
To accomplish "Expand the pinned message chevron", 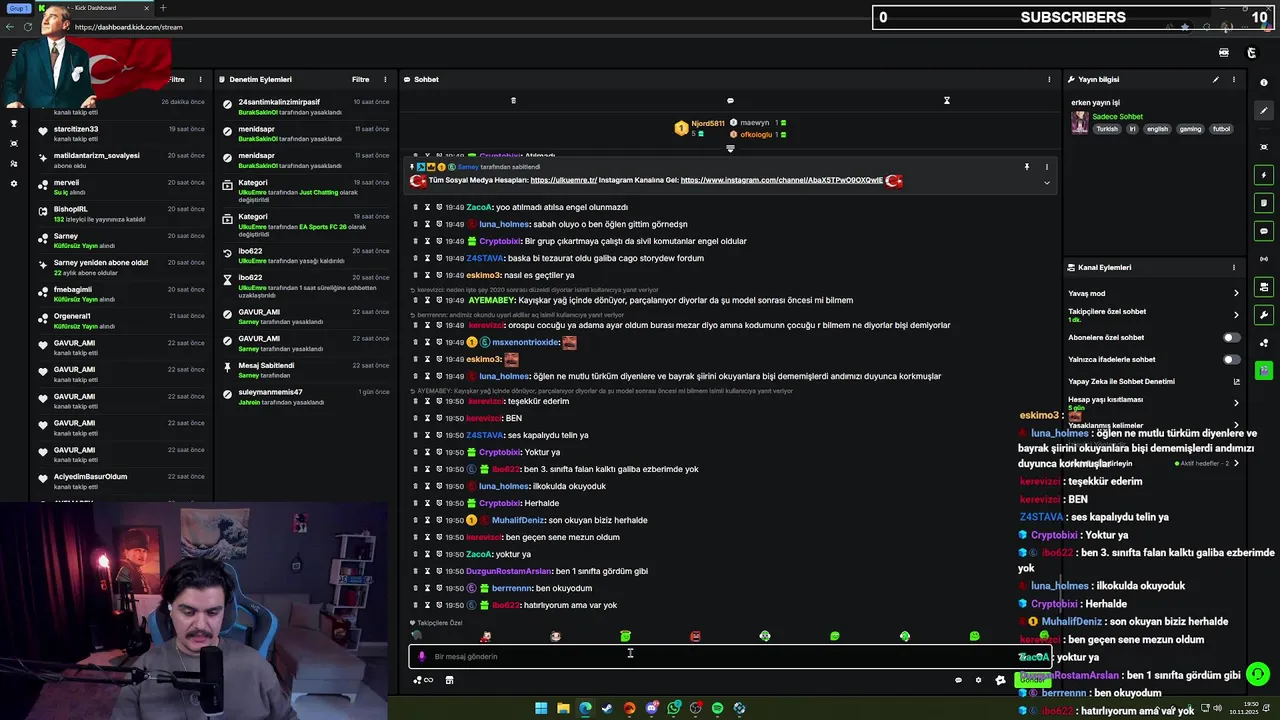I will tap(1047, 182).
